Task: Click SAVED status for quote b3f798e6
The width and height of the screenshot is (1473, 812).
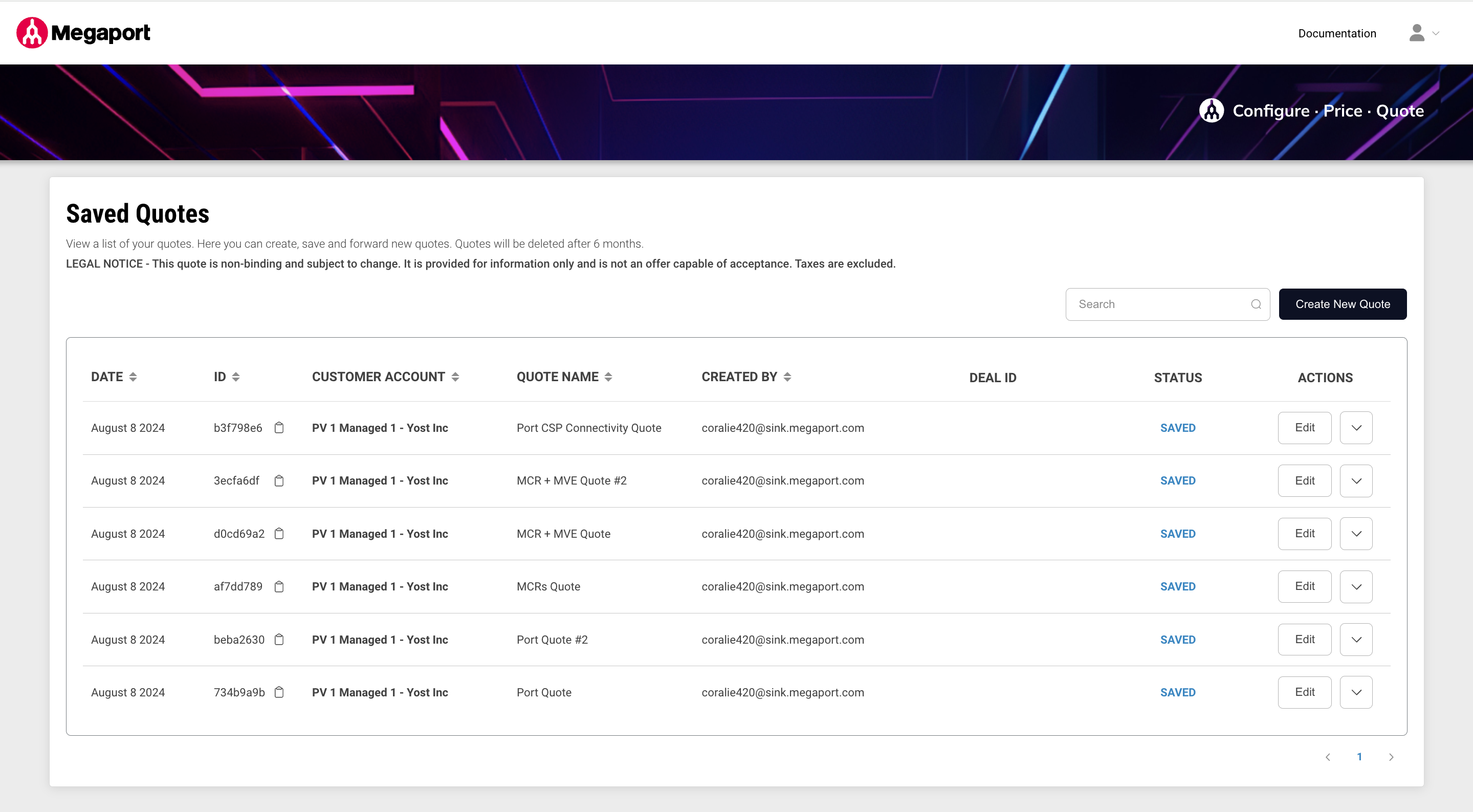Action: (1177, 428)
